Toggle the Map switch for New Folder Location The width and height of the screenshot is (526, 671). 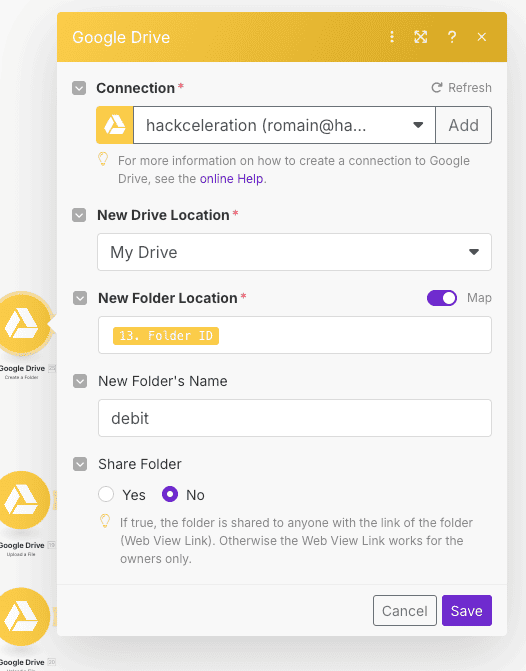[442, 298]
